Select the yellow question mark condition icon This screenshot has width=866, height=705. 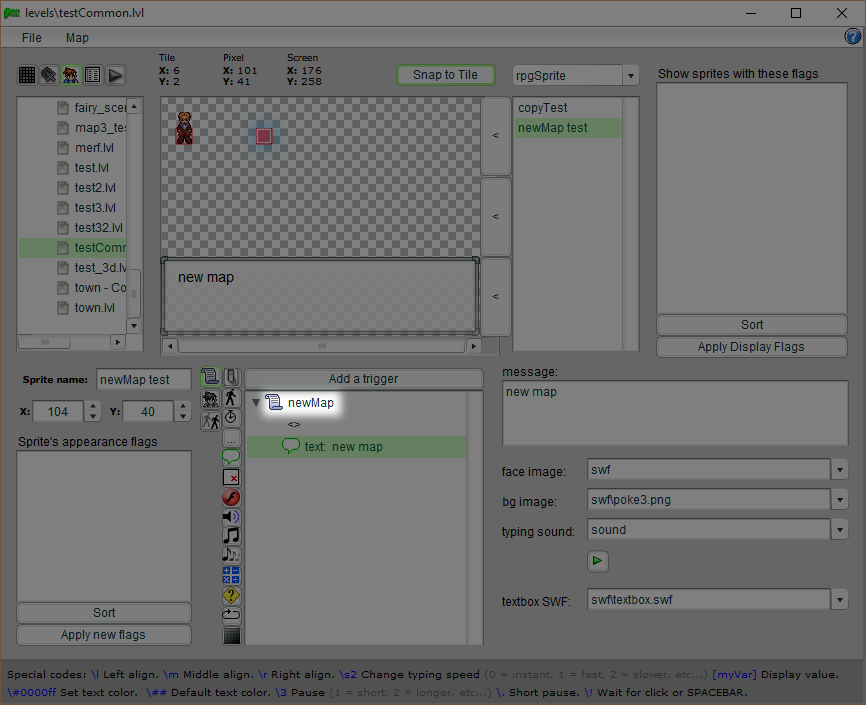pyautogui.click(x=231, y=595)
